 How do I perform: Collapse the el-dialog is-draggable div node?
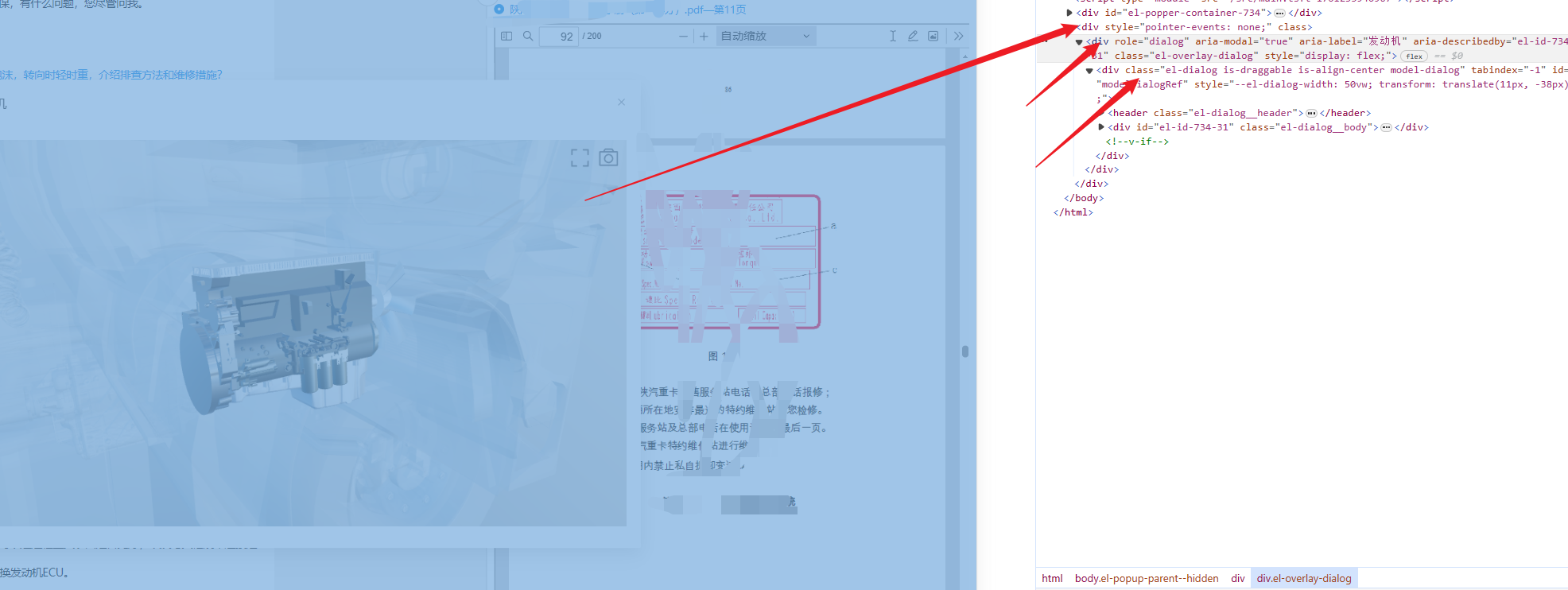1089,70
